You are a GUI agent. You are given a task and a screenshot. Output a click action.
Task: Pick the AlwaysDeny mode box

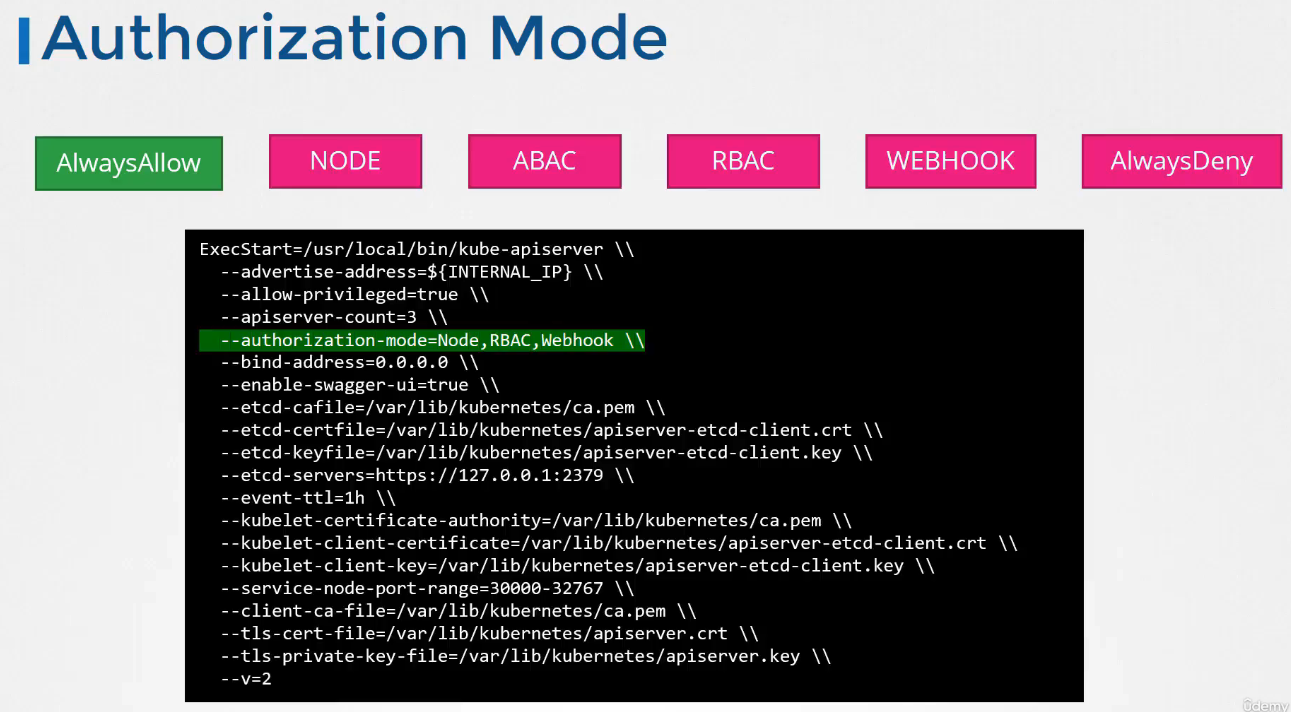[x=1181, y=161]
